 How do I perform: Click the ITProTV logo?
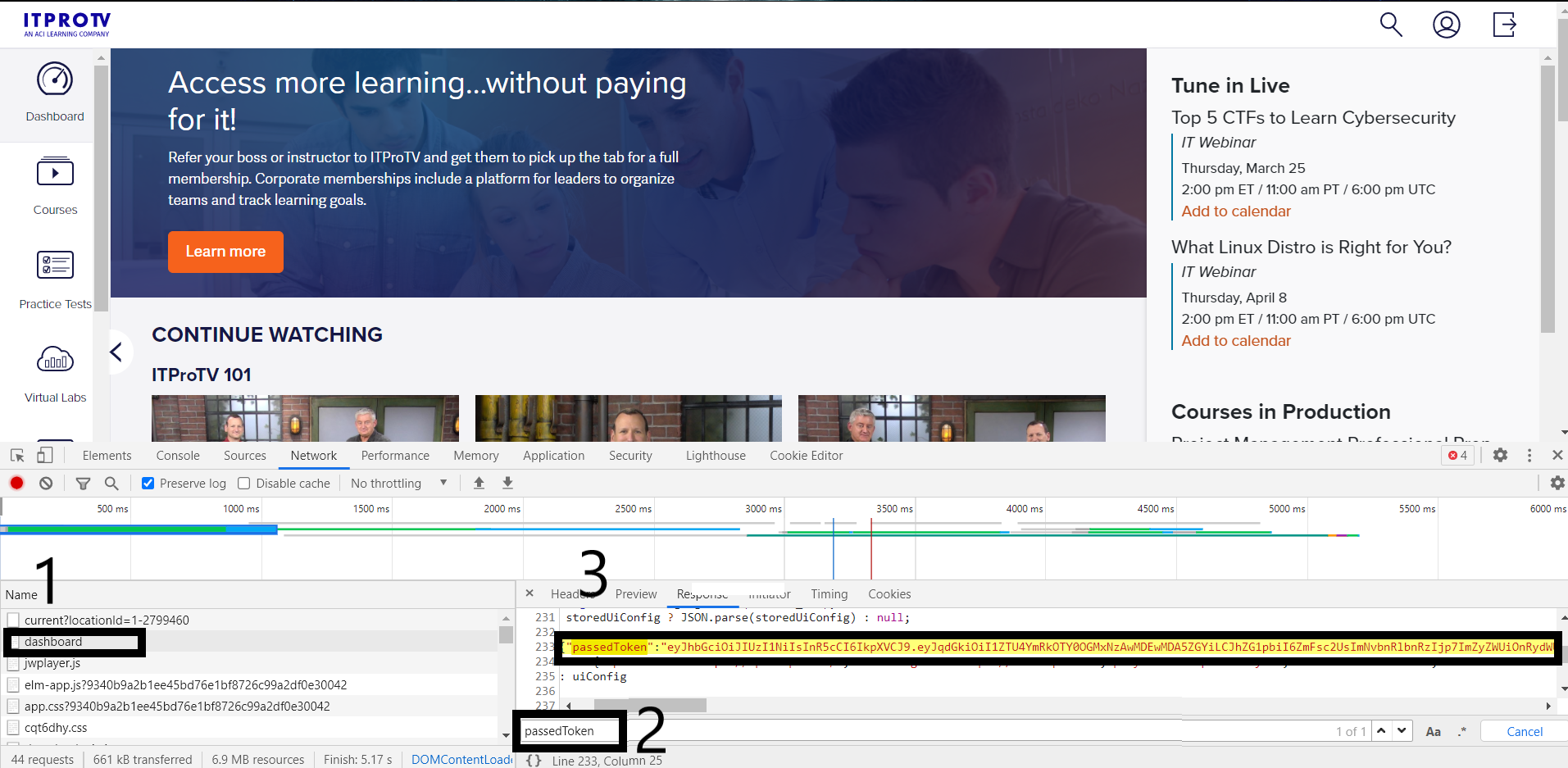pos(66,25)
